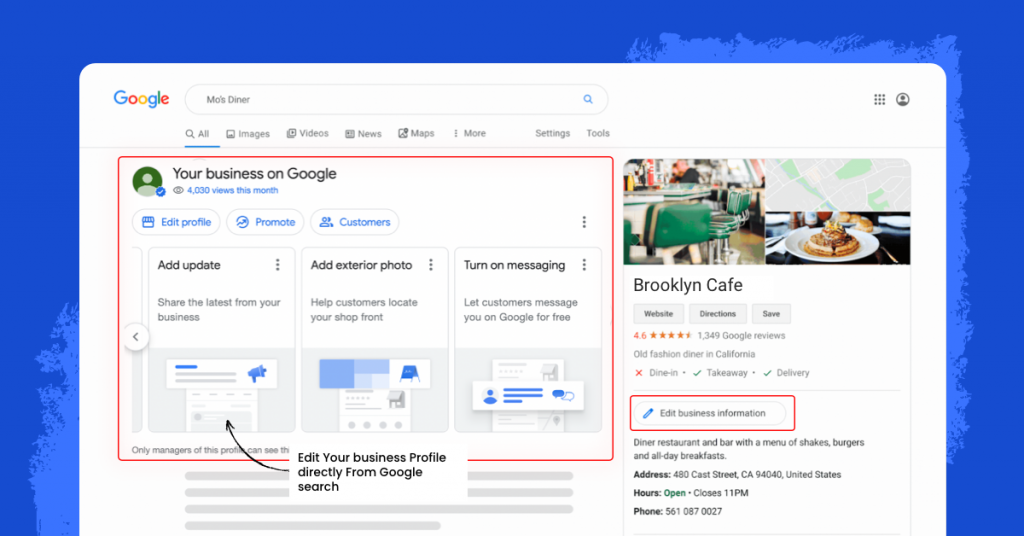The height and width of the screenshot is (536, 1024).
Task: Click the Delivery service label
Action: [793, 373]
